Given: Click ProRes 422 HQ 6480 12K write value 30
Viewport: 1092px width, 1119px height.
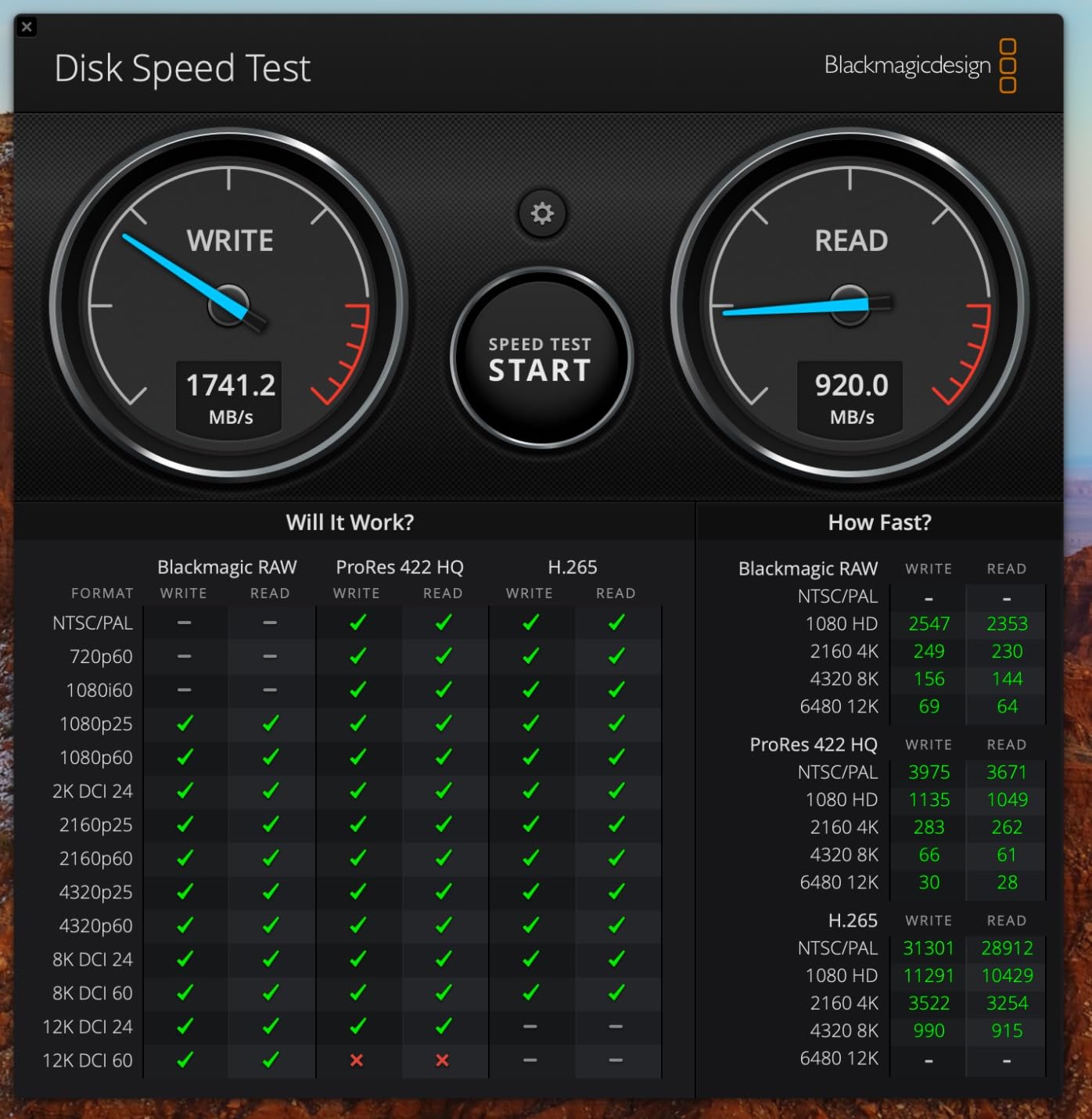Looking at the screenshot, I should coord(929,883).
